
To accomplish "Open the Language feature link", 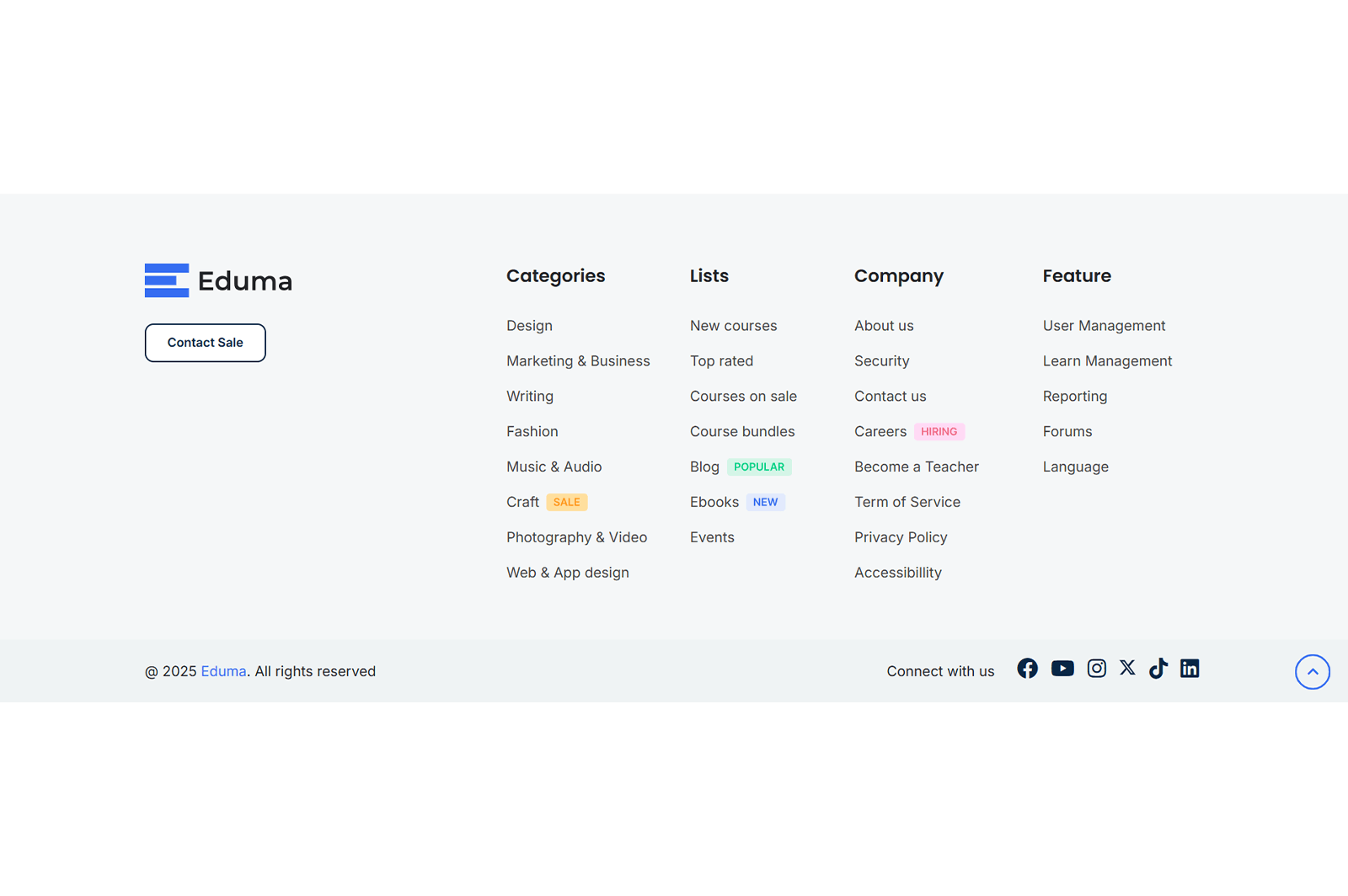I will [x=1076, y=467].
